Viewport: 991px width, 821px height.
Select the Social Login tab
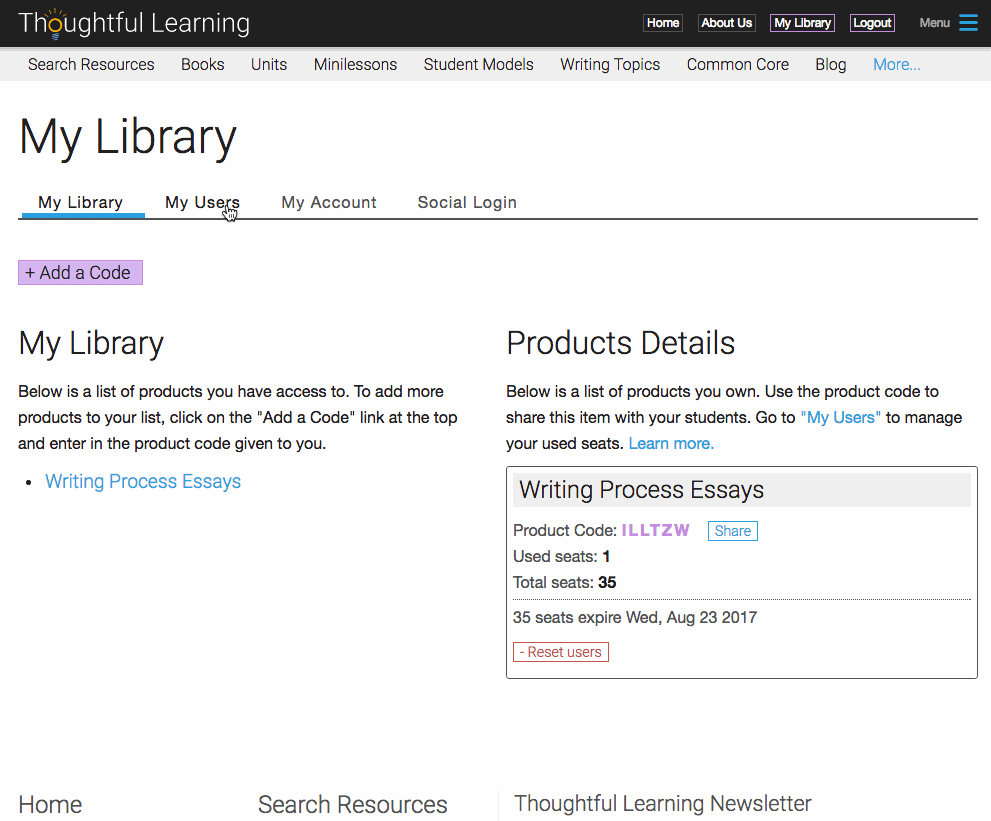click(x=467, y=202)
